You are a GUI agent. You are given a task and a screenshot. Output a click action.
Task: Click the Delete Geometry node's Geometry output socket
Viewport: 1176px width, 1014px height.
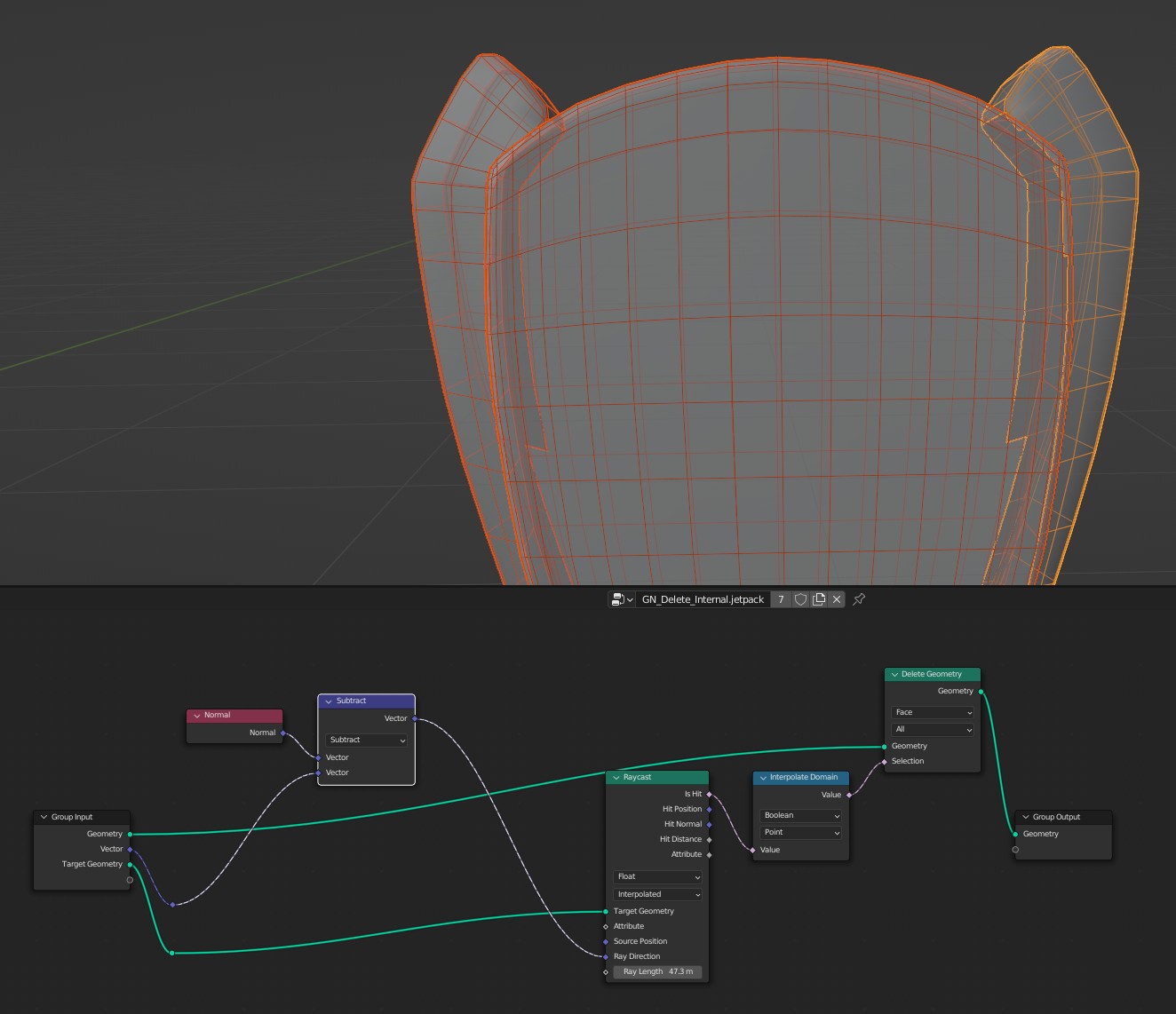(981, 691)
